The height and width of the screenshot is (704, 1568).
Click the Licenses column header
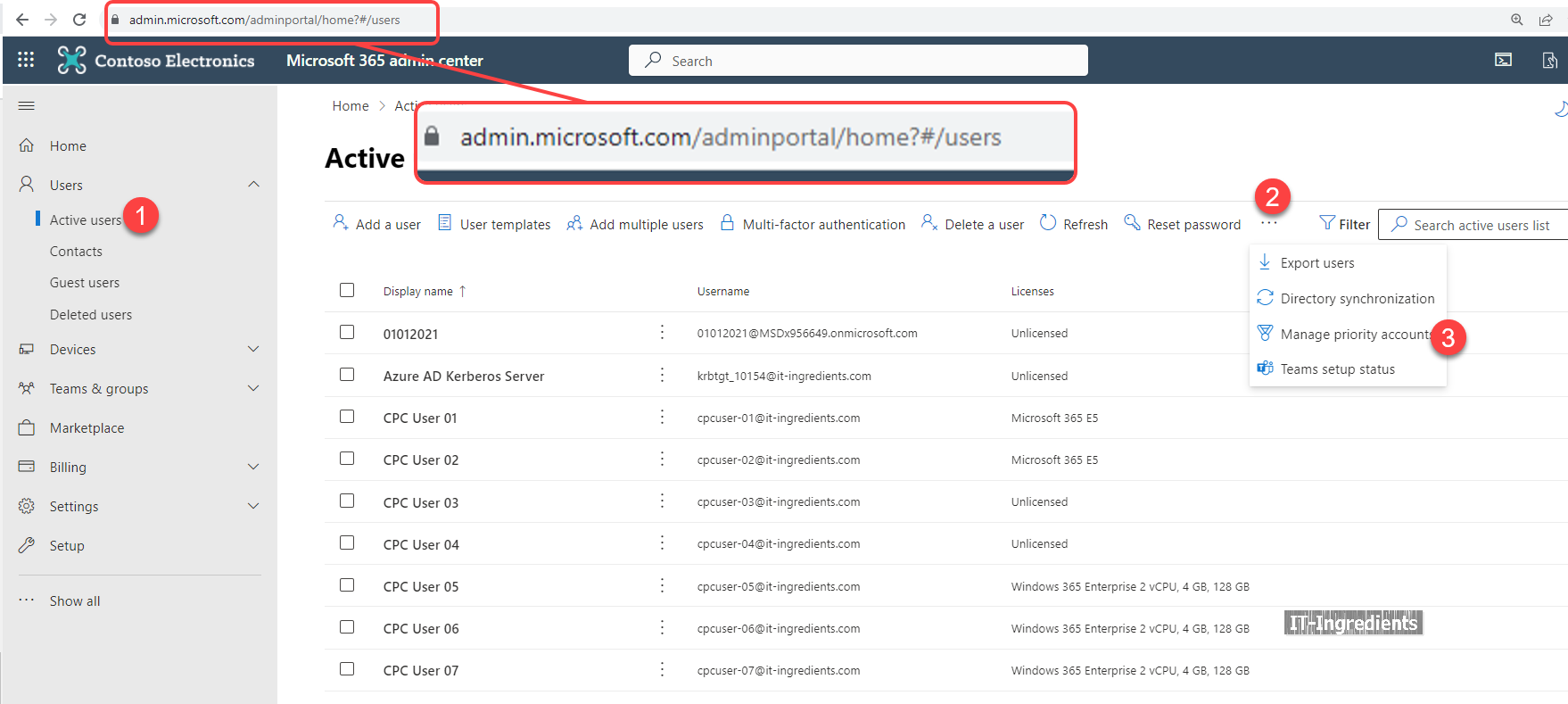[x=1033, y=292]
